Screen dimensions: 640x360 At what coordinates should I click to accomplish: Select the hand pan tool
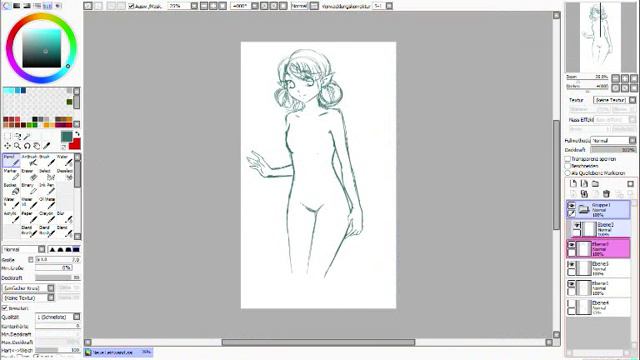[x=37, y=146]
